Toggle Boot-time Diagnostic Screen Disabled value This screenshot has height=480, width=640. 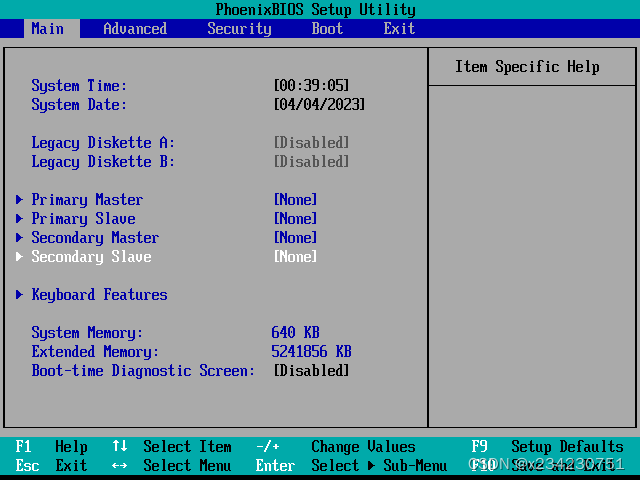pos(311,371)
